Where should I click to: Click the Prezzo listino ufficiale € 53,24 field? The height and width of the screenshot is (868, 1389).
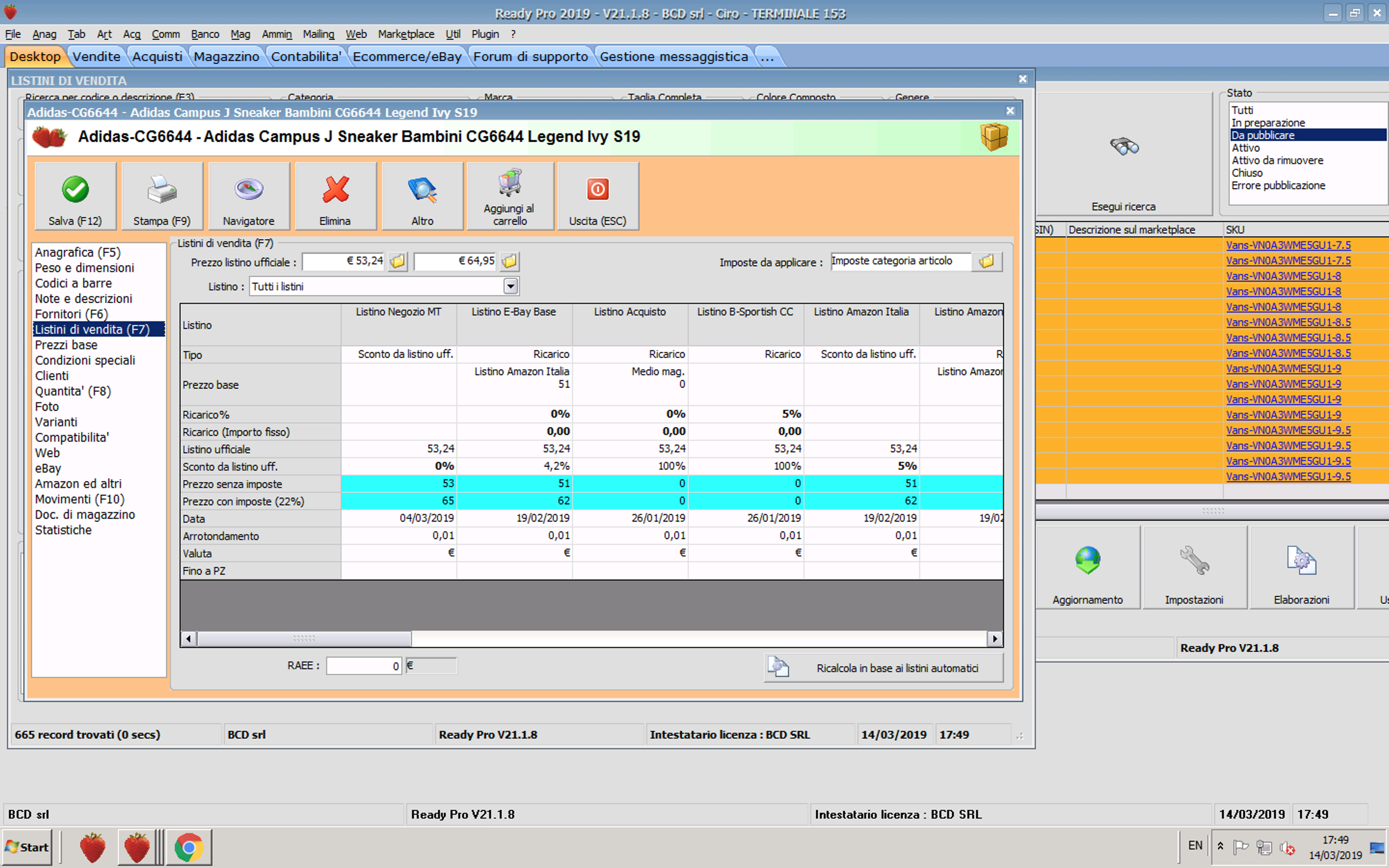click(x=344, y=261)
